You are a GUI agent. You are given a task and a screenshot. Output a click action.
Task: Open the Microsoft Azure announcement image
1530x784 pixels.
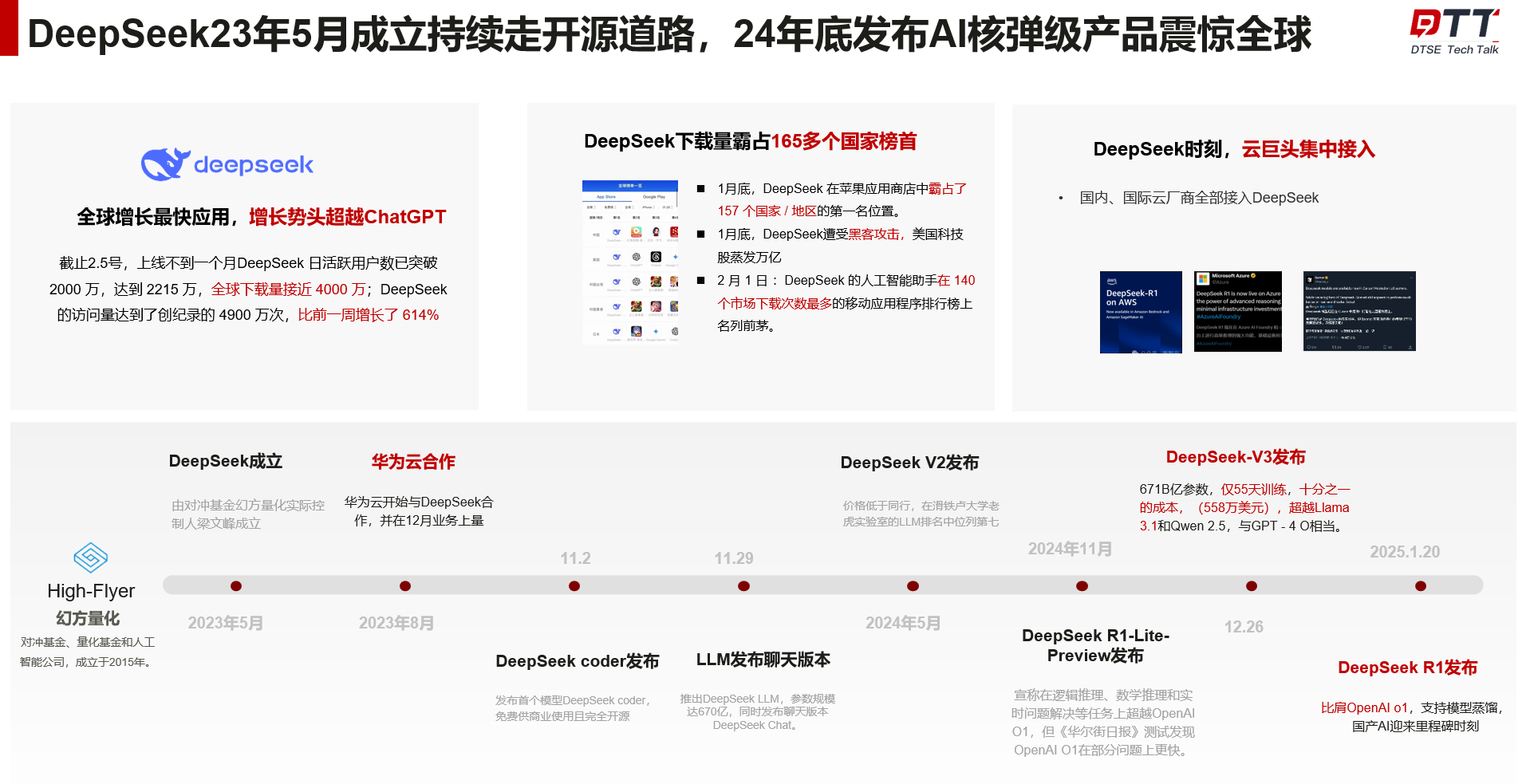(1238, 311)
